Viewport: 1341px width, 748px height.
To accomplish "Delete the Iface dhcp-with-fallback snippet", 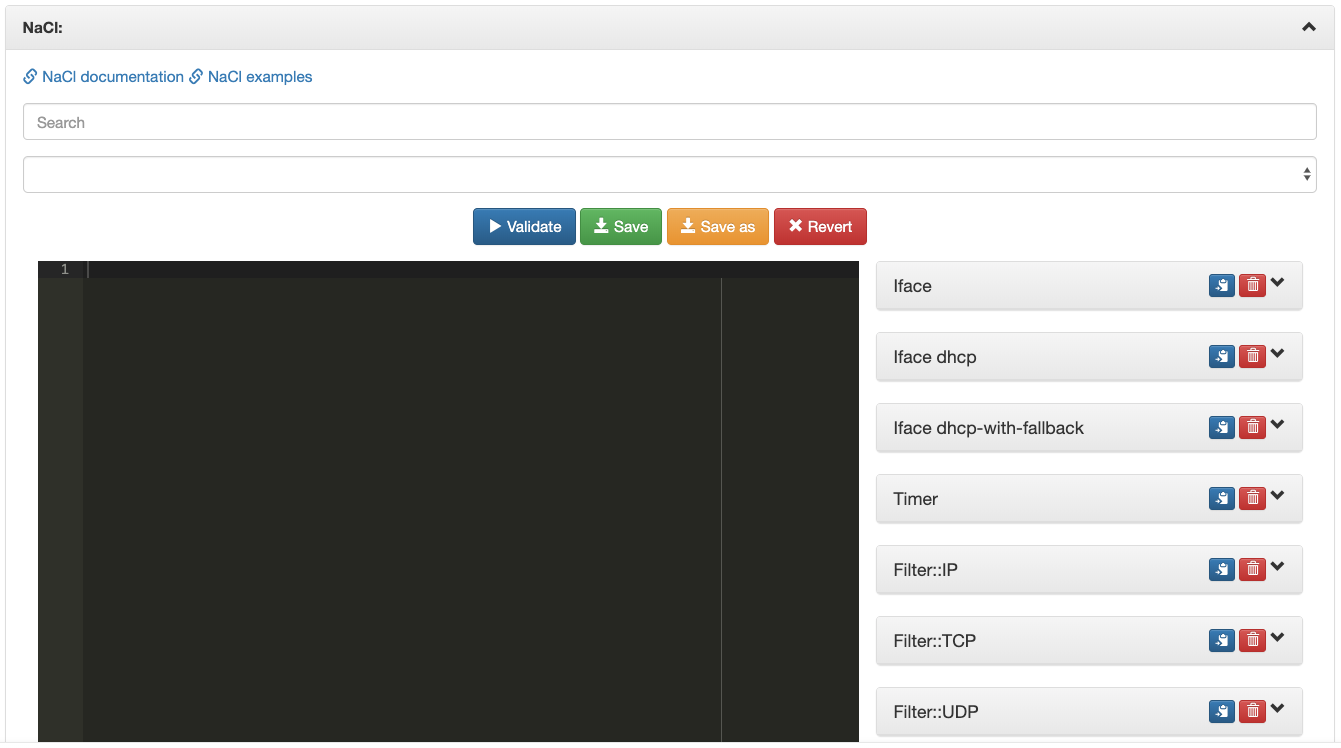I will (x=1252, y=427).
